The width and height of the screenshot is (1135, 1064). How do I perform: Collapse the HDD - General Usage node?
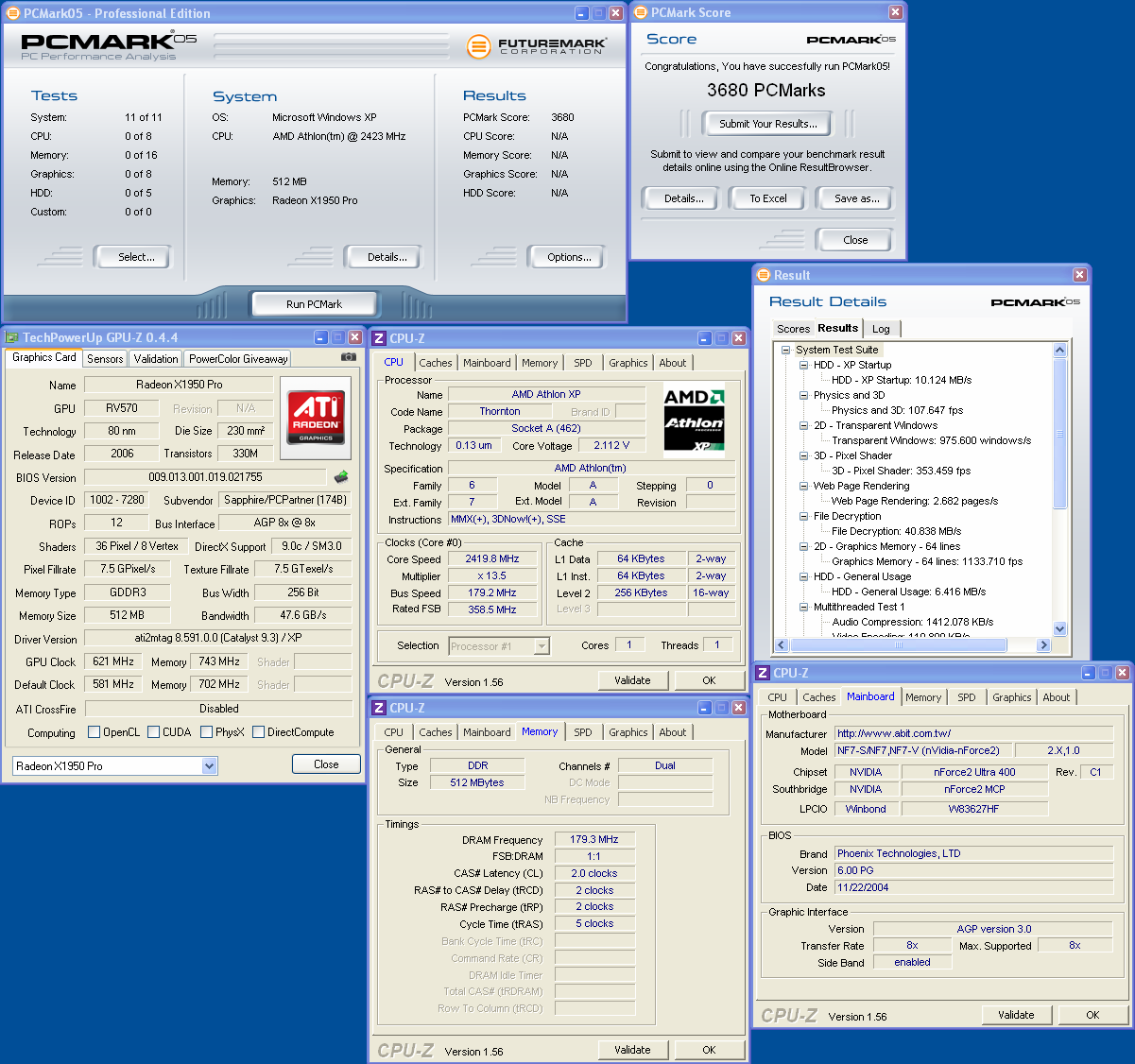[x=803, y=576]
